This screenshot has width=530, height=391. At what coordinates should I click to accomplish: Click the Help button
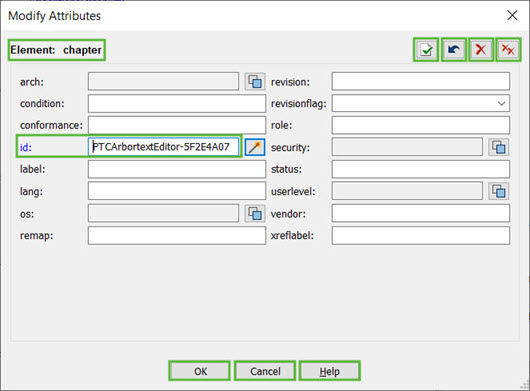click(330, 371)
